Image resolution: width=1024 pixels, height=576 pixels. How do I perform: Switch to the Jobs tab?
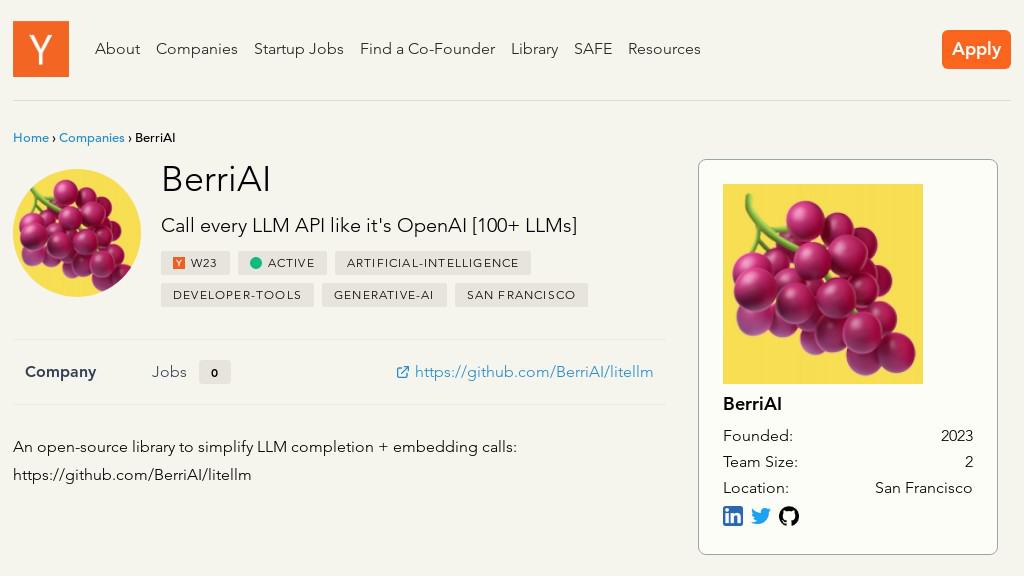(170, 372)
